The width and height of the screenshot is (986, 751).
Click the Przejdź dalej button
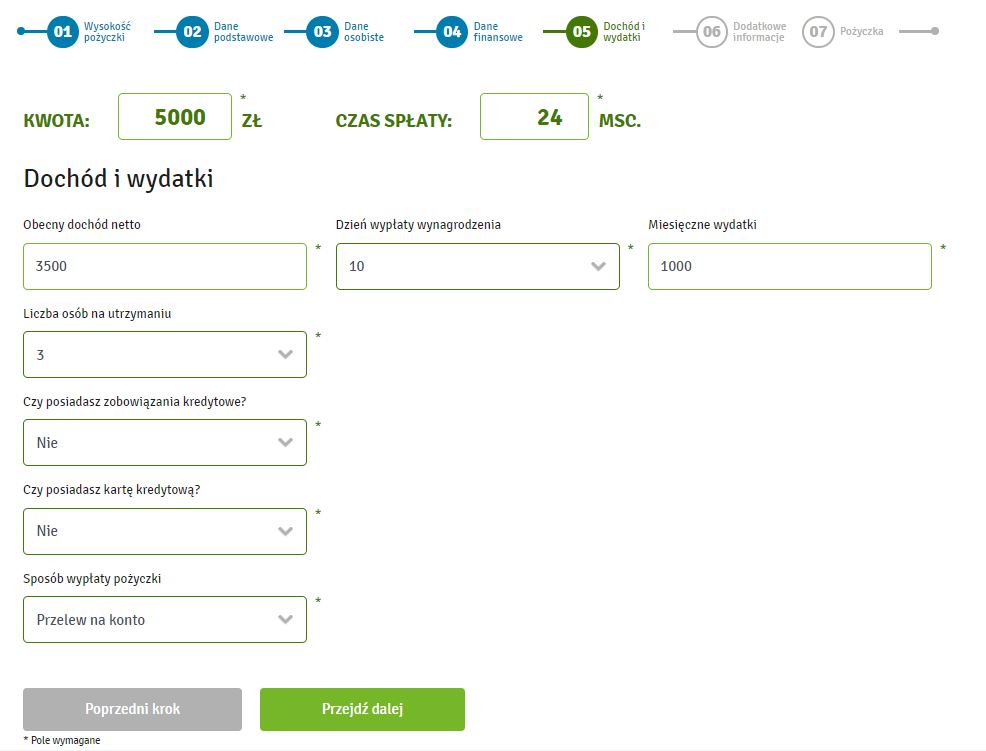tap(362, 709)
